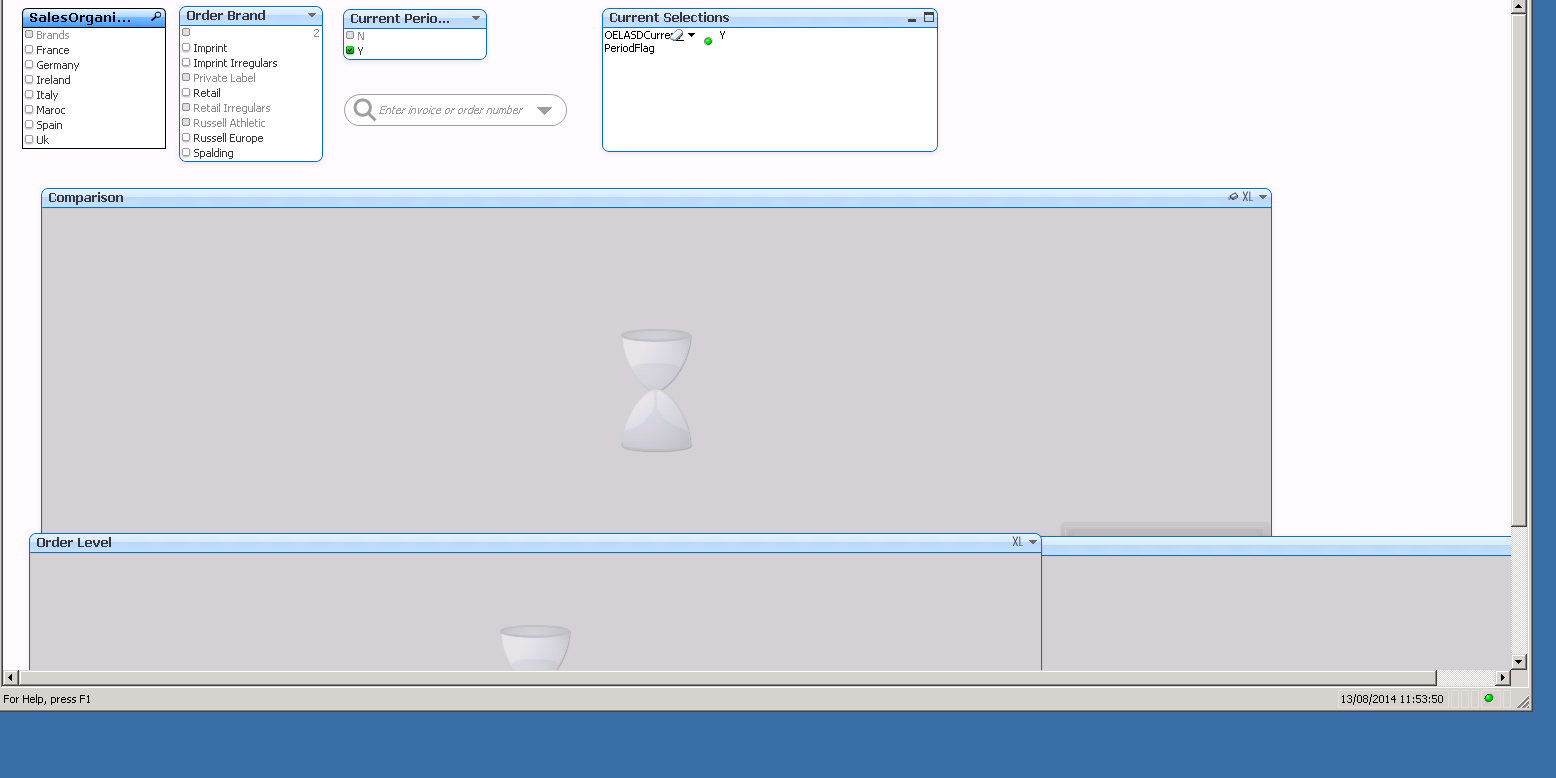Click the vertical scrollbar thumb

coord(1519,271)
